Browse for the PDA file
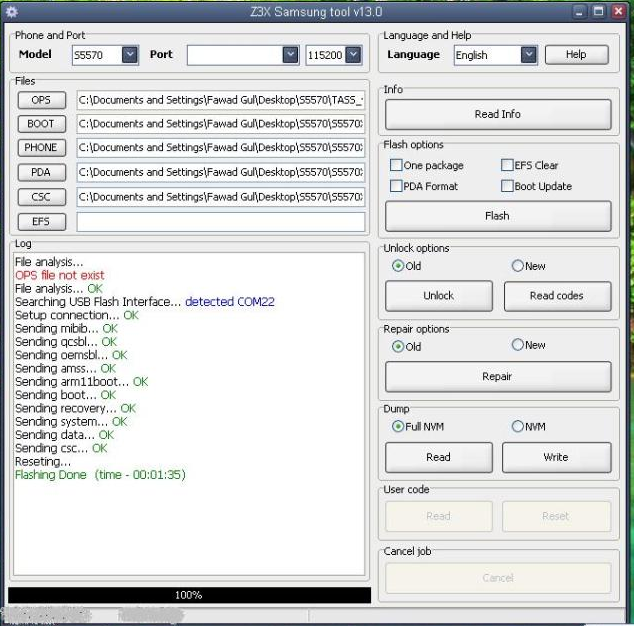 pos(41,172)
